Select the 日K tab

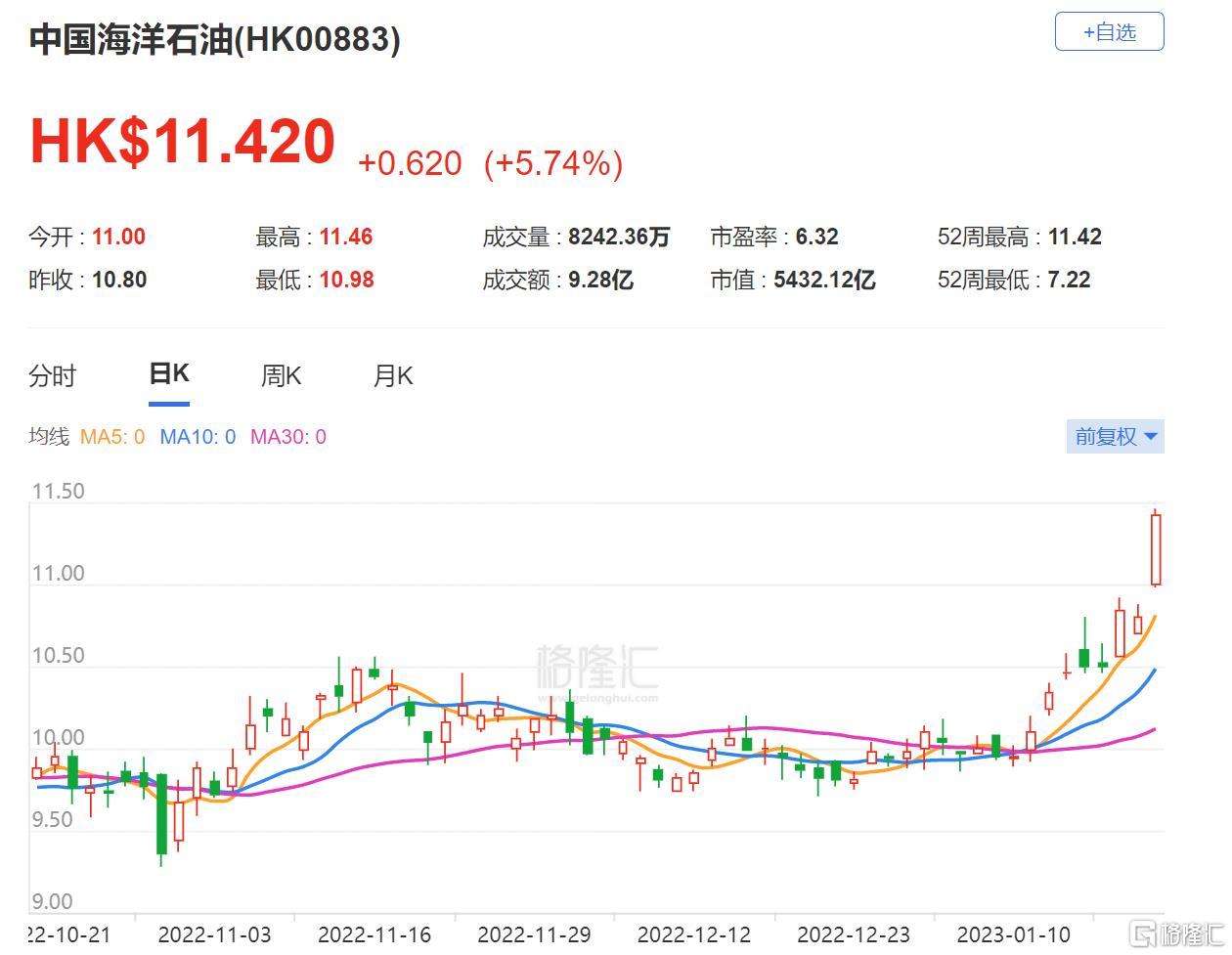click(169, 373)
